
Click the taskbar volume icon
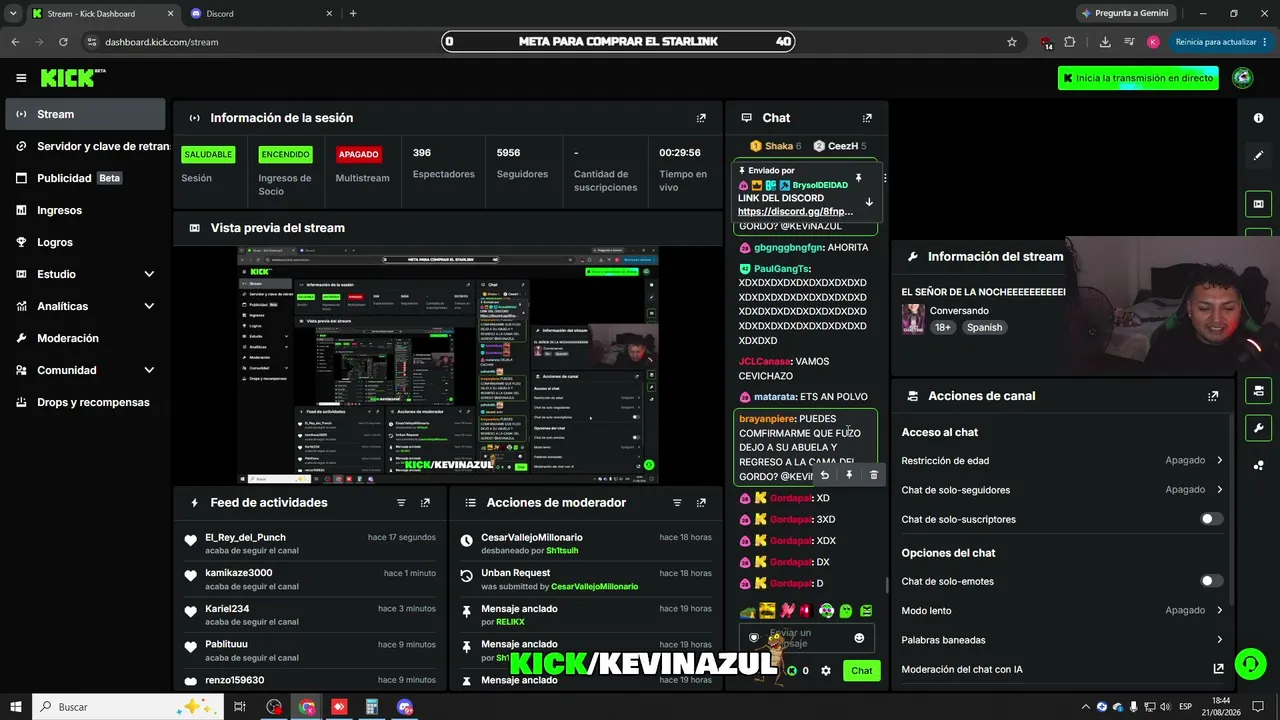pos(1164,707)
